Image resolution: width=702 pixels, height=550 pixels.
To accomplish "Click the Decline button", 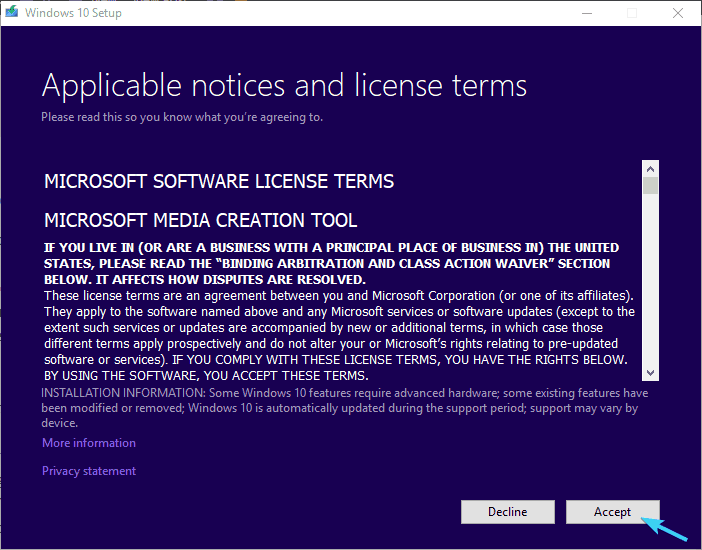I will pos(508,511).
